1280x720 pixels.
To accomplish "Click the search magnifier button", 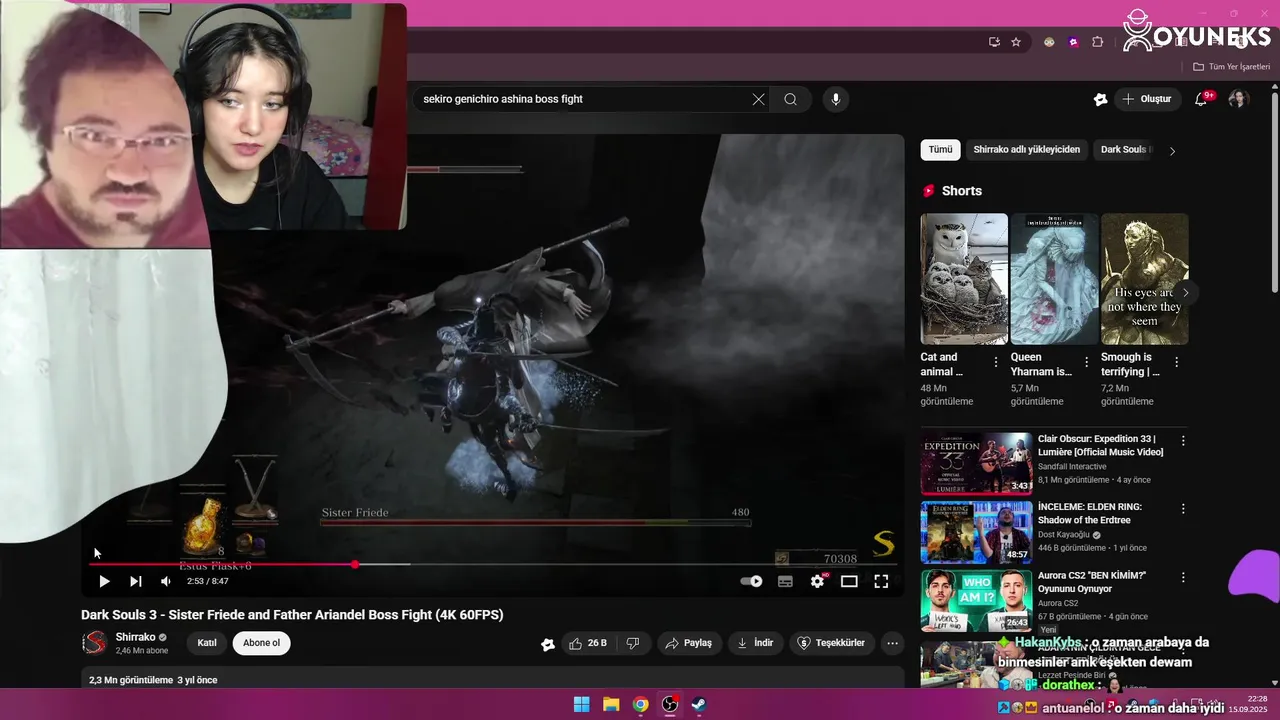I will 790,99.
